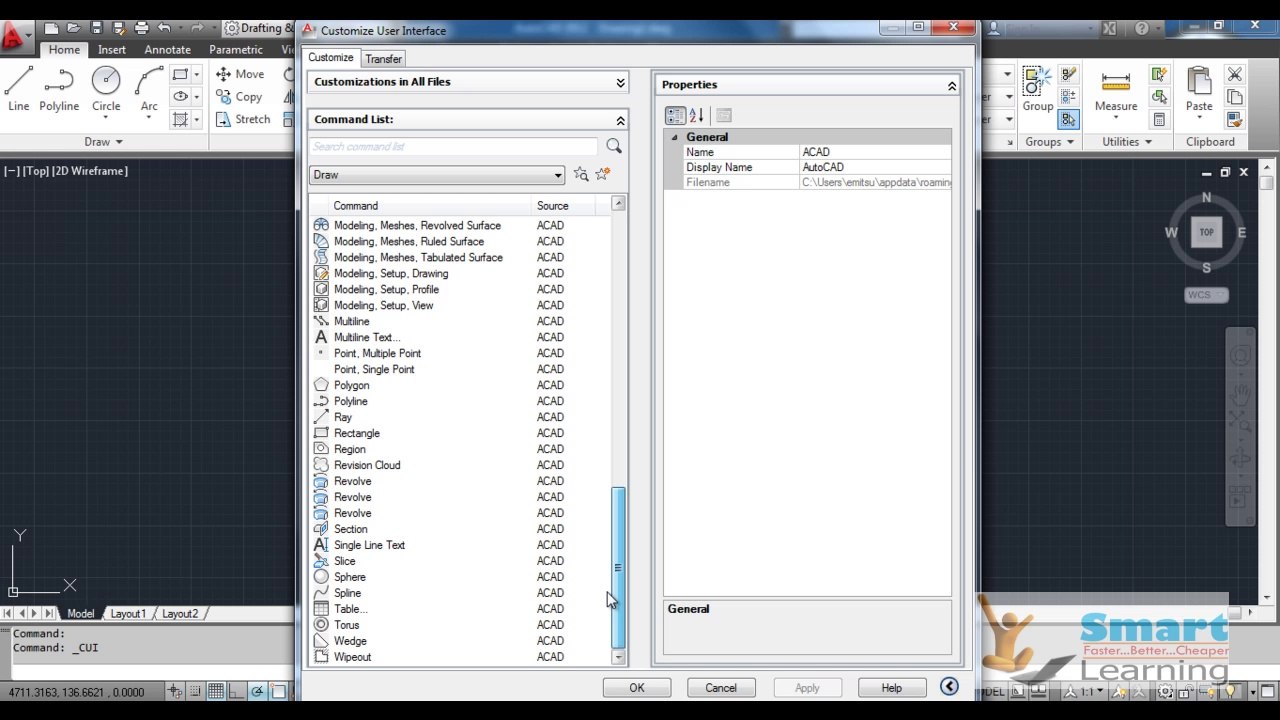Expand Customizations in All Files pane

click(x=620, y=82)
